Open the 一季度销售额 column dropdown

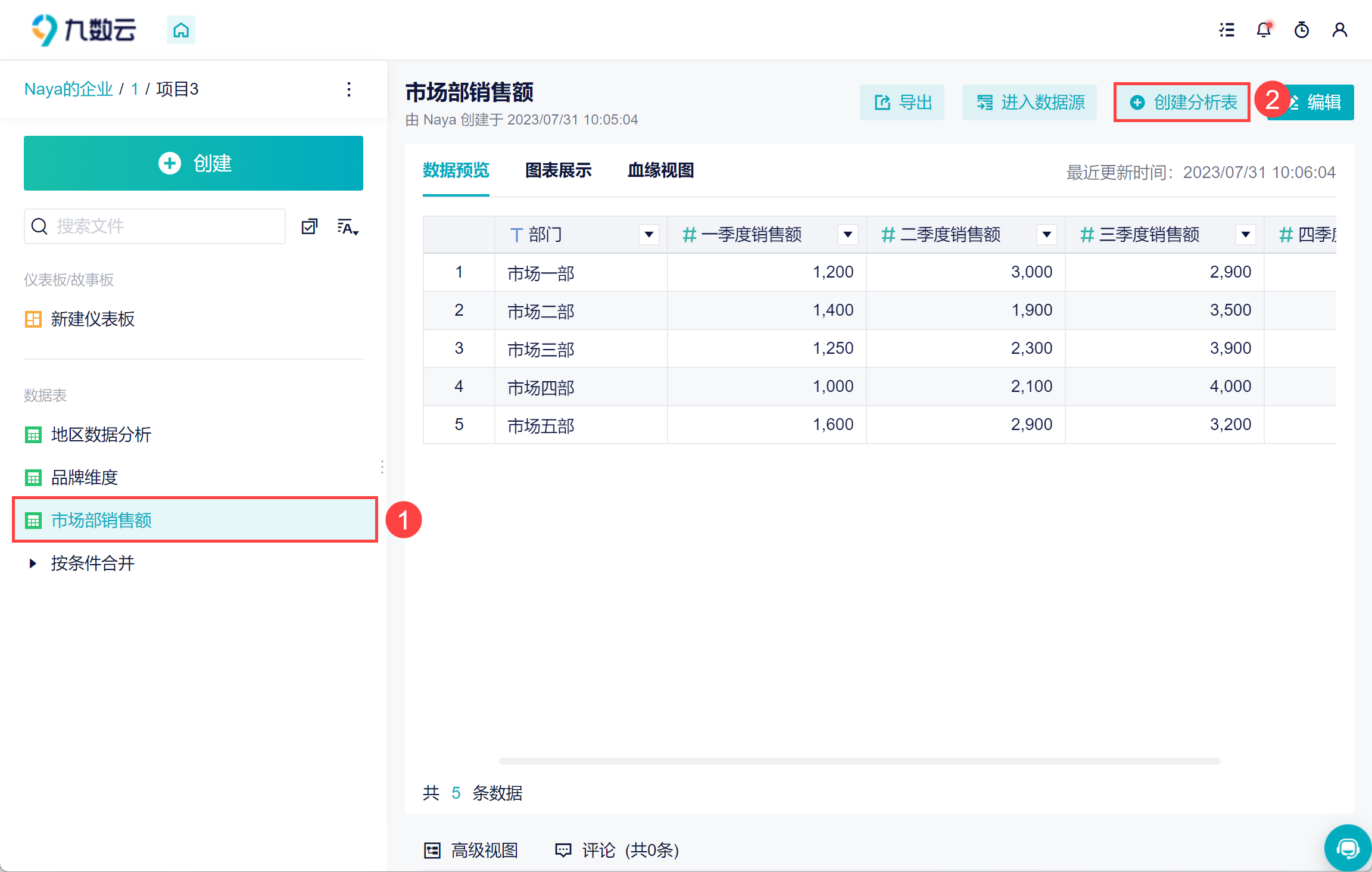848,235
